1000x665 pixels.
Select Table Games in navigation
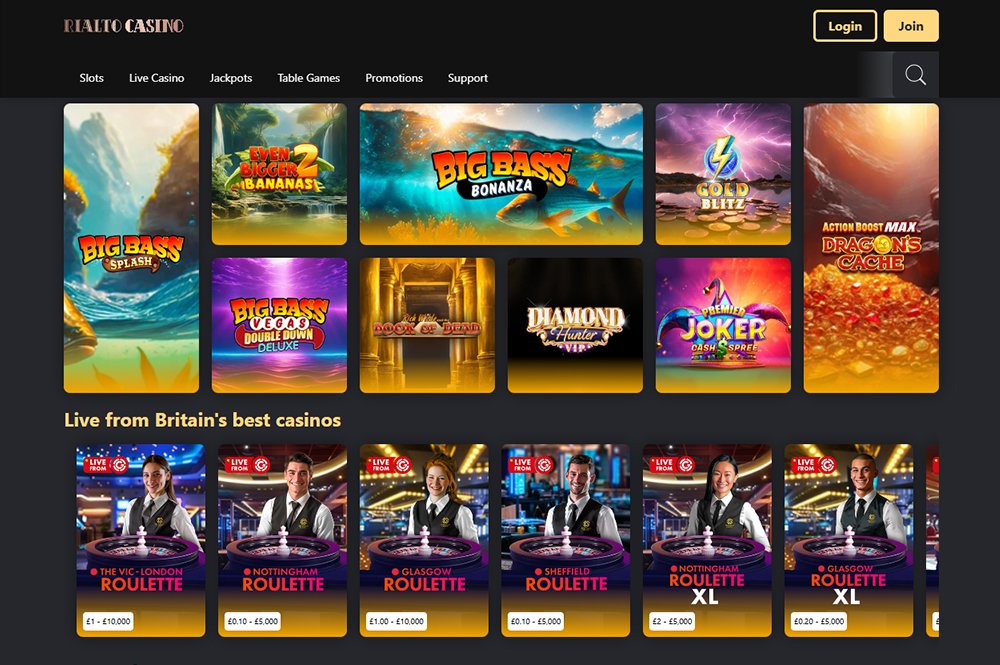[x=309, y=78]
